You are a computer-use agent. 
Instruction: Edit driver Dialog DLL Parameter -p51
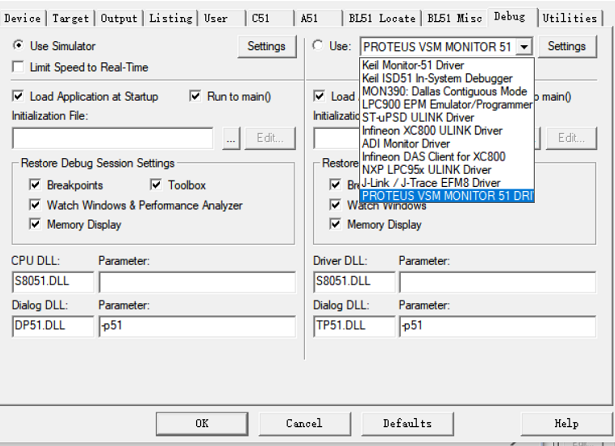click(x=498, y=326)
